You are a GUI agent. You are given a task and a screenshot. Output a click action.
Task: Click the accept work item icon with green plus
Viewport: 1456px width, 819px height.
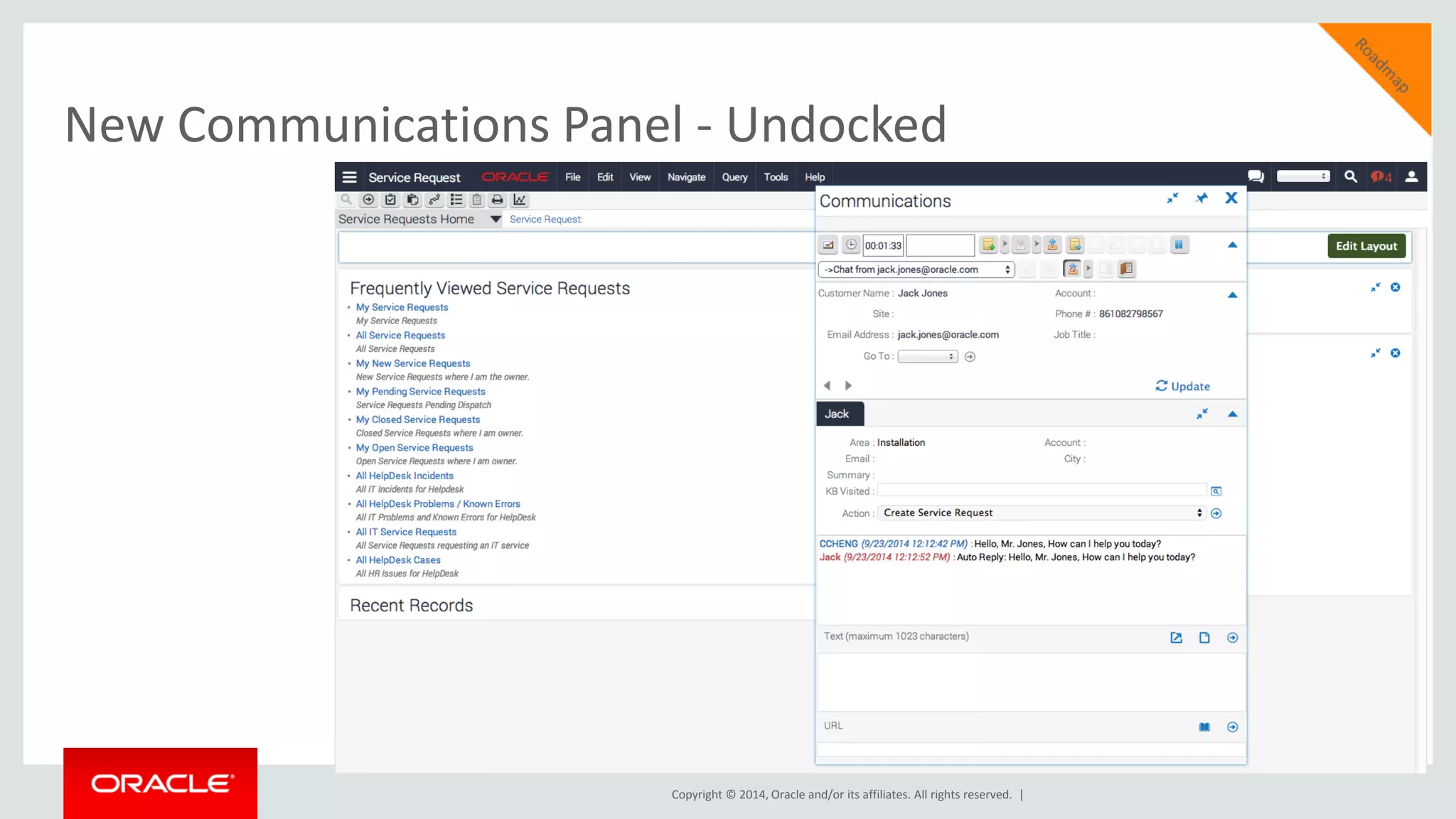click(x=988, y=245)
